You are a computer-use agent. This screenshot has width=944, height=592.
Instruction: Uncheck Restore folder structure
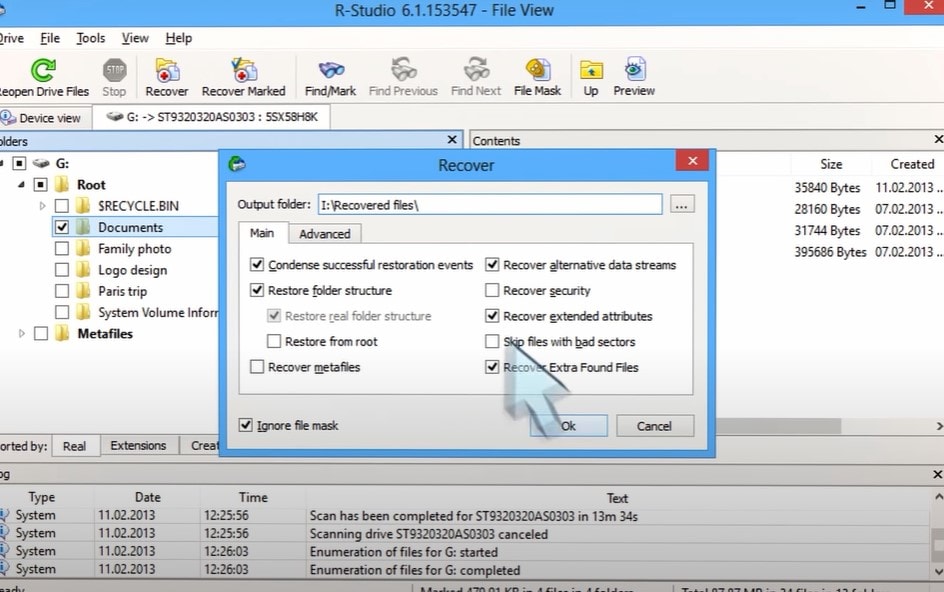click(257, 290)
